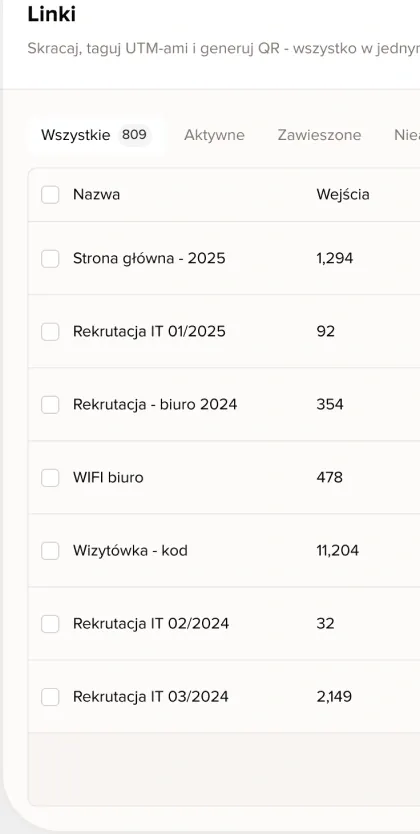Show the Zawieszone links tab
The image size is (420, 834).
(x=319, y=135)
